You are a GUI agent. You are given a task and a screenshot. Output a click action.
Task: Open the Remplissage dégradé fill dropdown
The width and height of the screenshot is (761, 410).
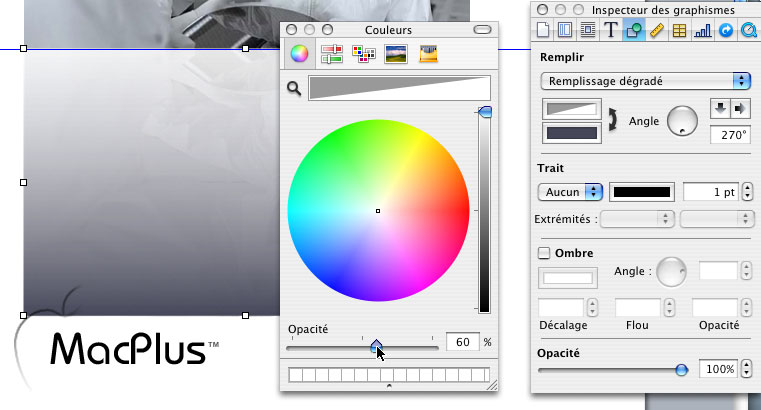coord(645,81)
